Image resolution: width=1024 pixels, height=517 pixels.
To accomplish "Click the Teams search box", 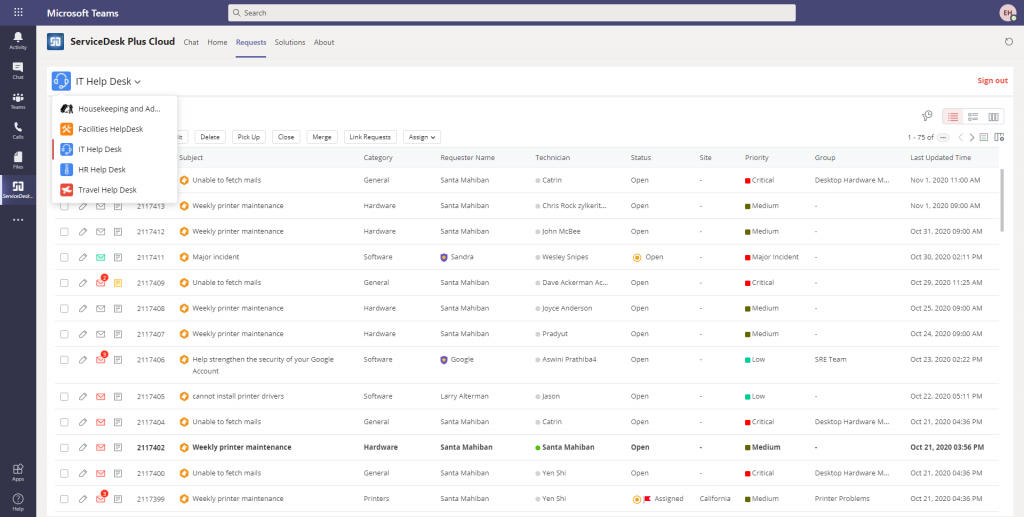I will [512, 13].
